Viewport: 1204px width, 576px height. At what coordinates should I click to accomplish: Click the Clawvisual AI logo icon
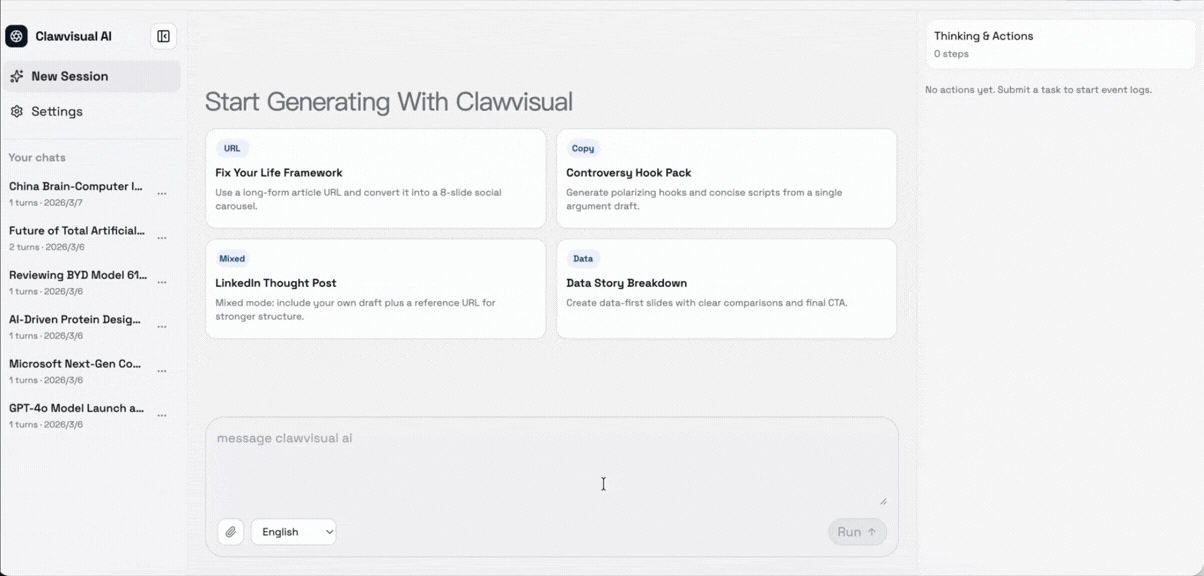coord(17,36)
